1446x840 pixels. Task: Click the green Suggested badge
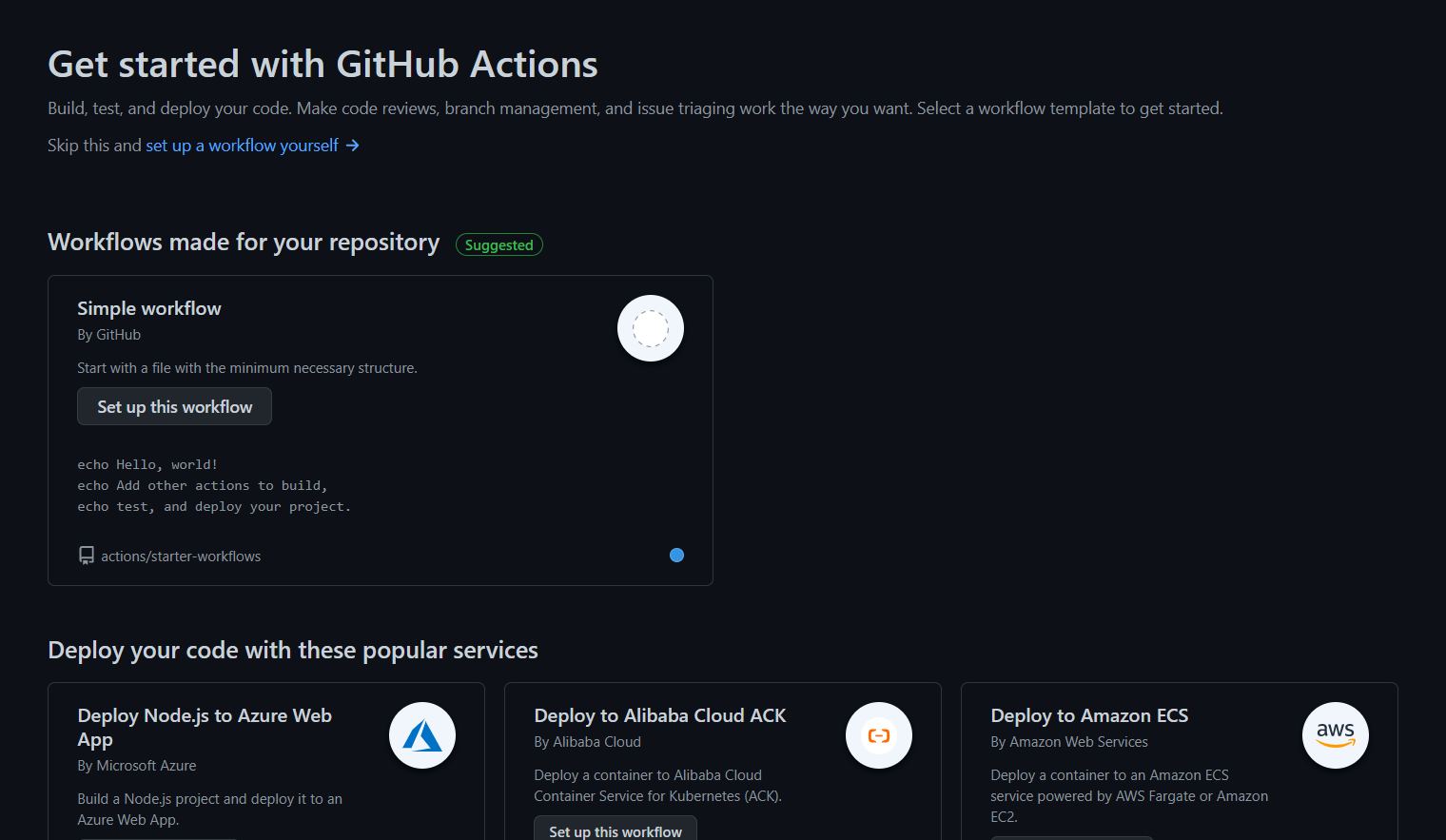[499, 245]
